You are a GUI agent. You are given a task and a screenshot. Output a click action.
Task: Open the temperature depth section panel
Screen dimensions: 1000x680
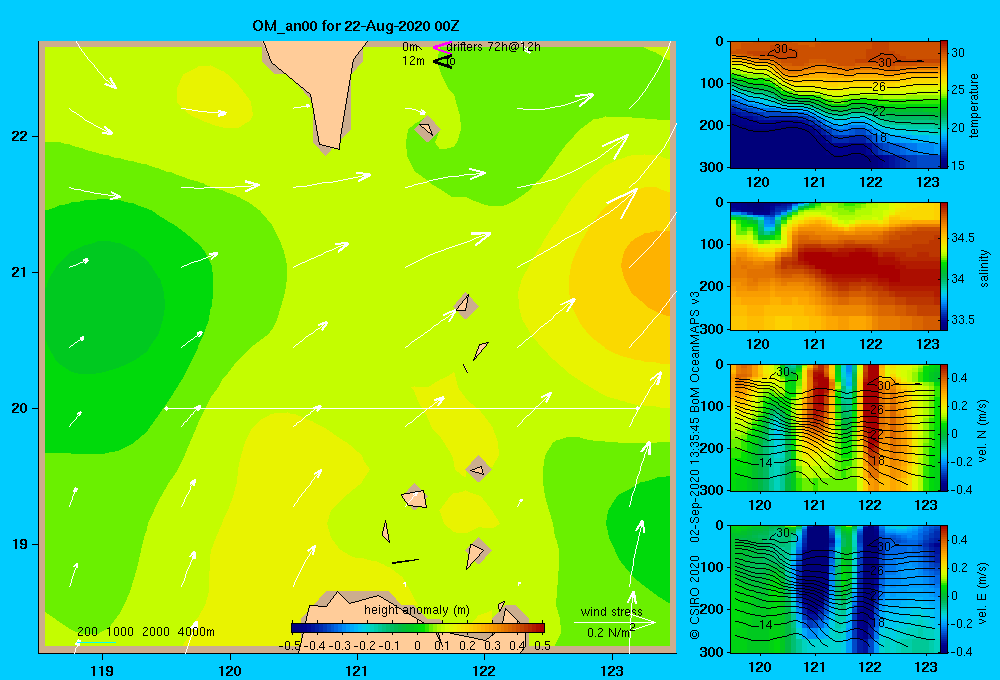coord(834,105)
